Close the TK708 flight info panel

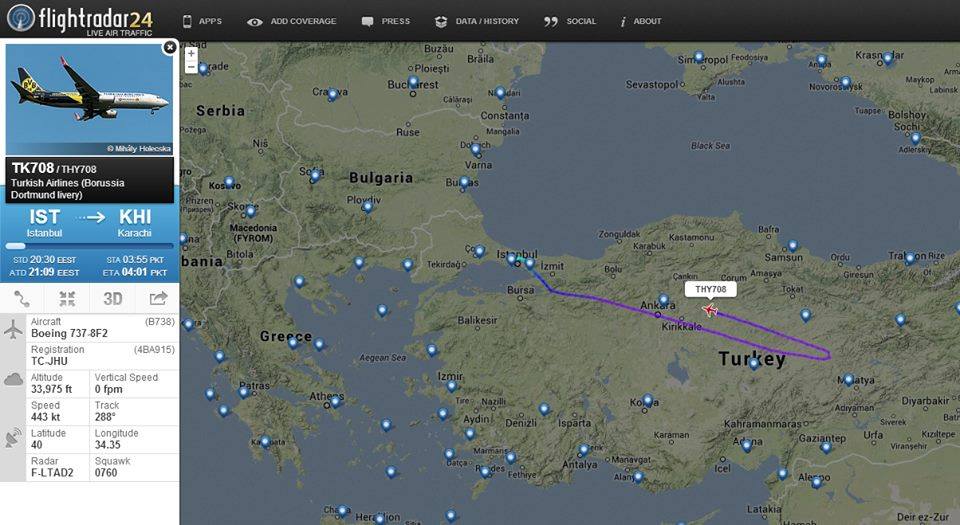(170, 46)
